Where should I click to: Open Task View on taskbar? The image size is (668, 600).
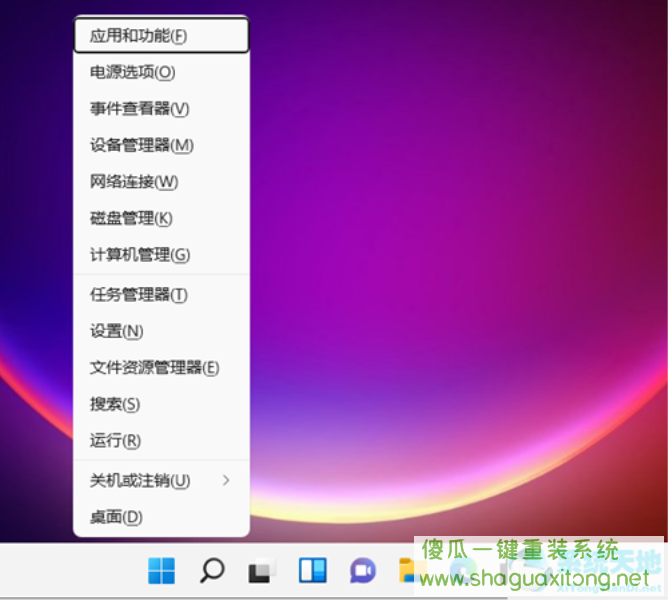coord(262,571)
